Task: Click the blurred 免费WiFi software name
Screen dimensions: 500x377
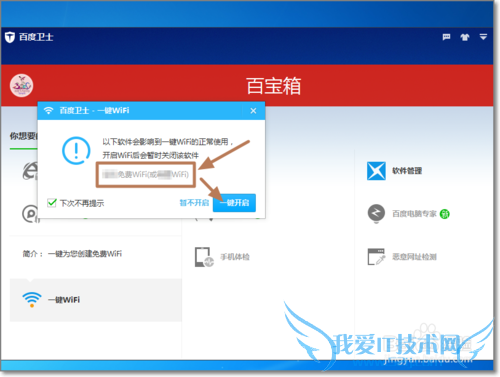Action: click(x=146, y=174)
